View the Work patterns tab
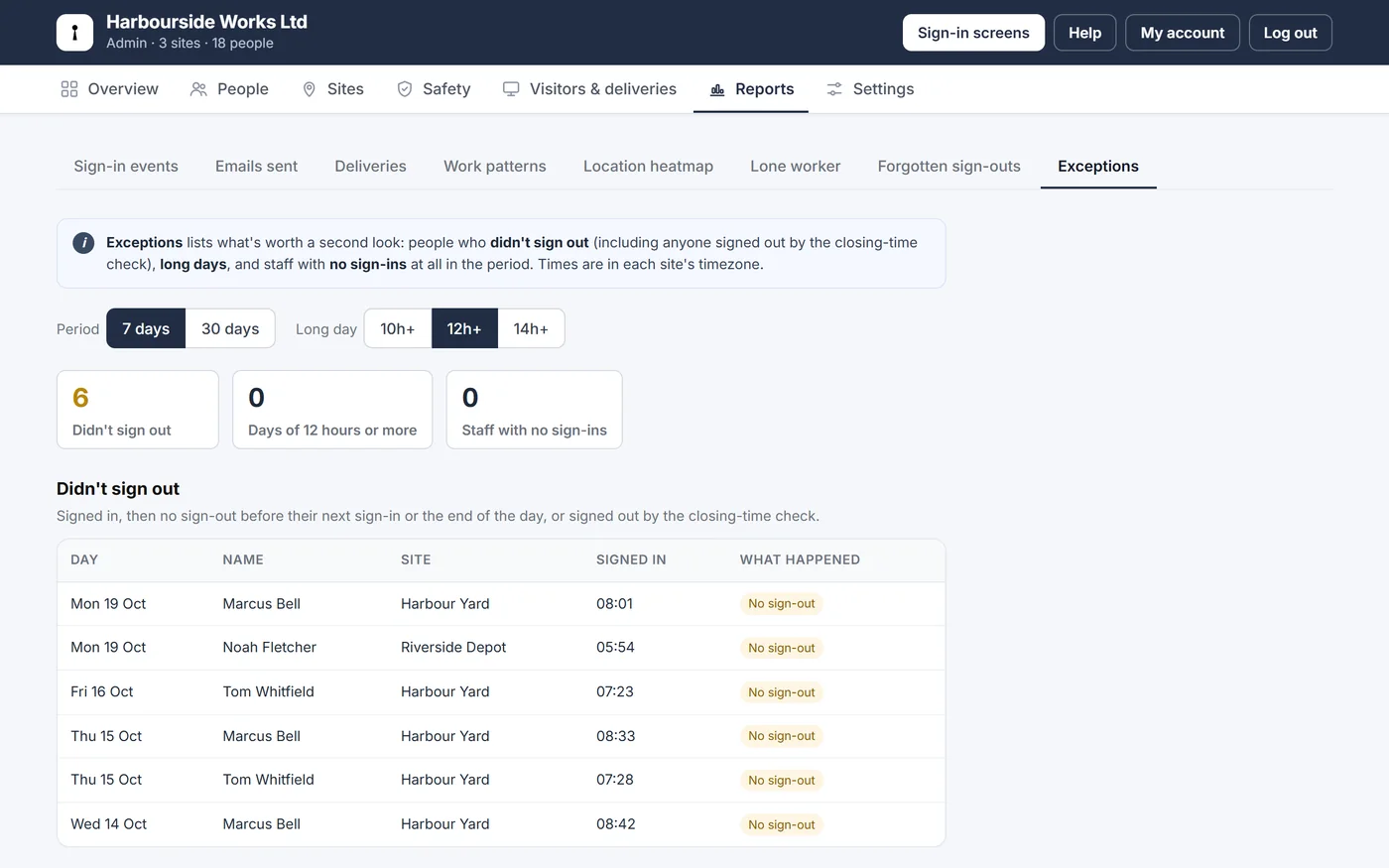The height and width of the screenshot is (868, 1389). (x=495, y=166)
